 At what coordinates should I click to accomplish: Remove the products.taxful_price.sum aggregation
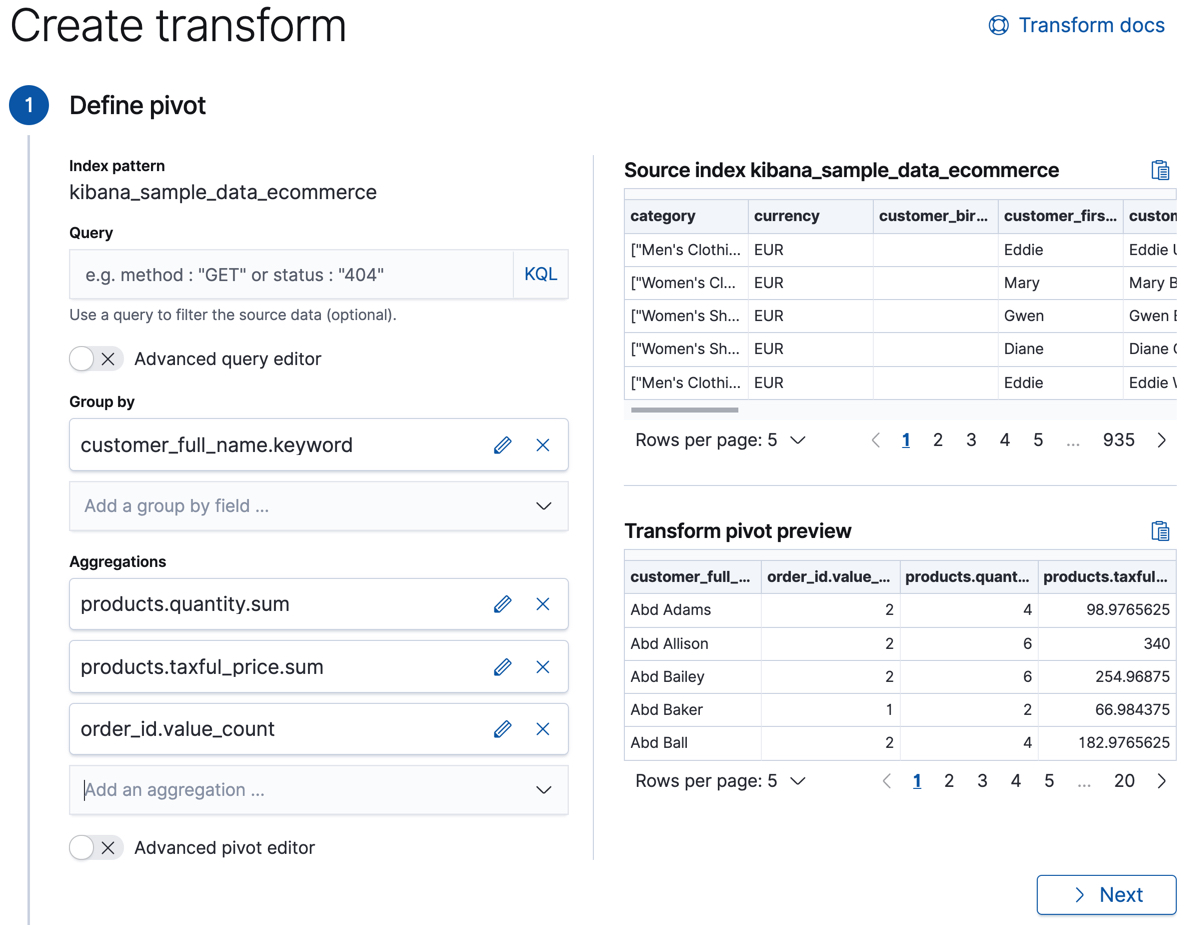pos(543,666)
